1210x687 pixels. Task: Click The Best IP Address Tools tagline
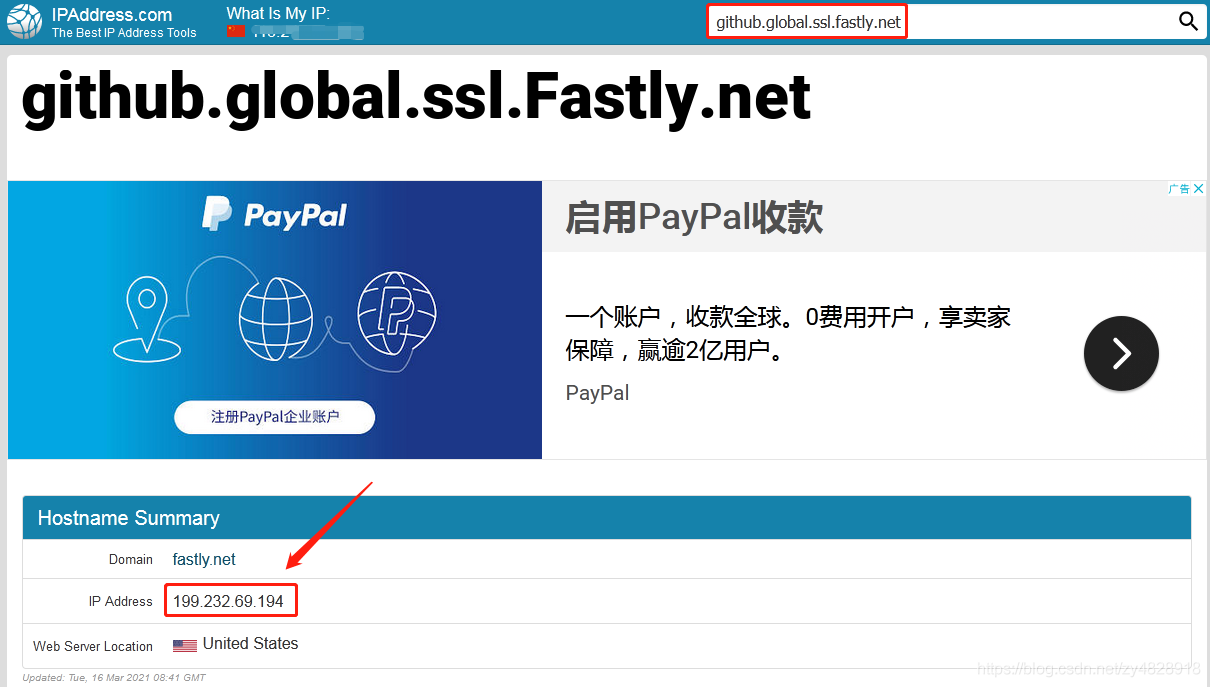click(x=124, y=33)
